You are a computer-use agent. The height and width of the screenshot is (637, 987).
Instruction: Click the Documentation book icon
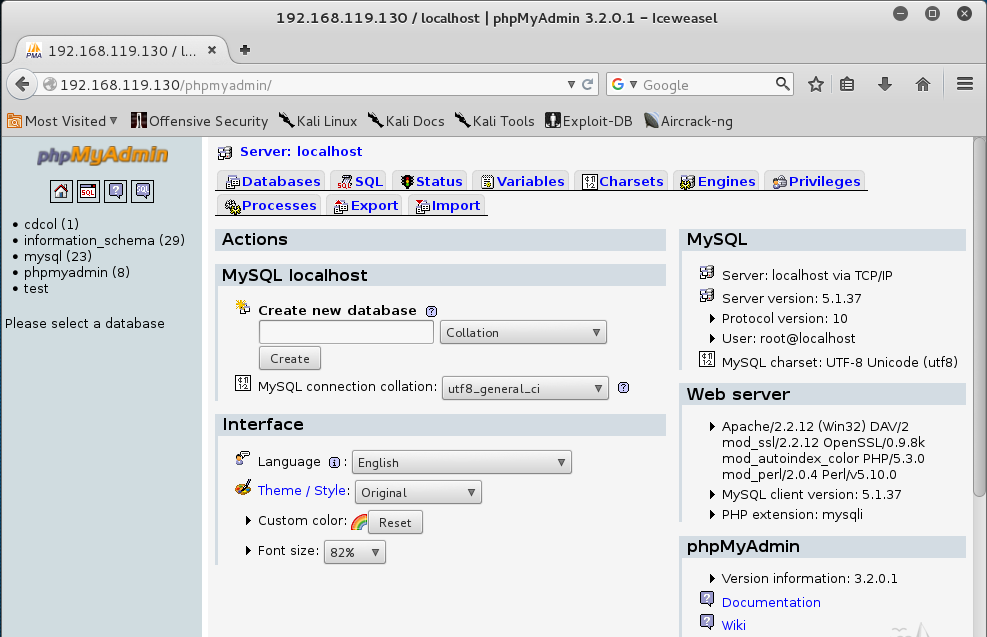pos(707,598)
